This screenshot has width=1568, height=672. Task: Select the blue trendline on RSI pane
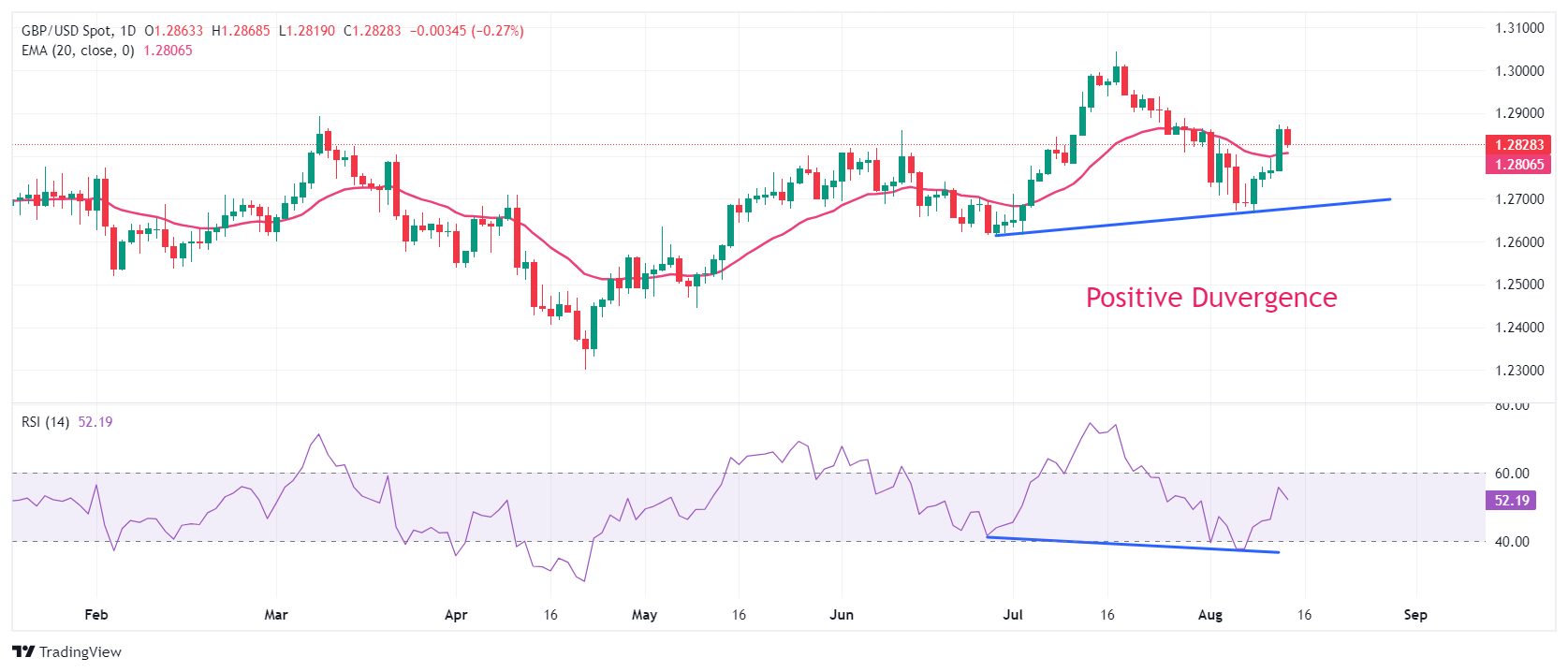pyautogui.click(x=1133, y=545)
